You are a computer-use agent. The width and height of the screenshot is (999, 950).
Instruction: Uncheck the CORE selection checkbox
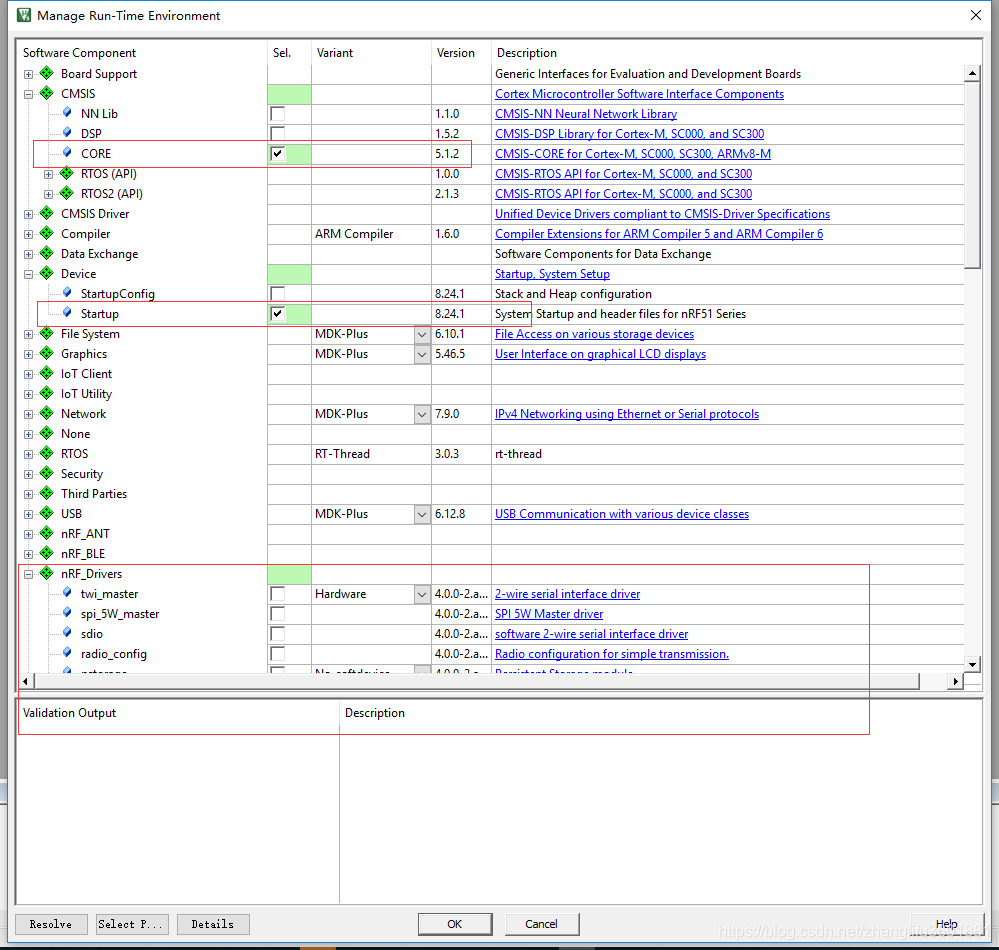[276, 153]
